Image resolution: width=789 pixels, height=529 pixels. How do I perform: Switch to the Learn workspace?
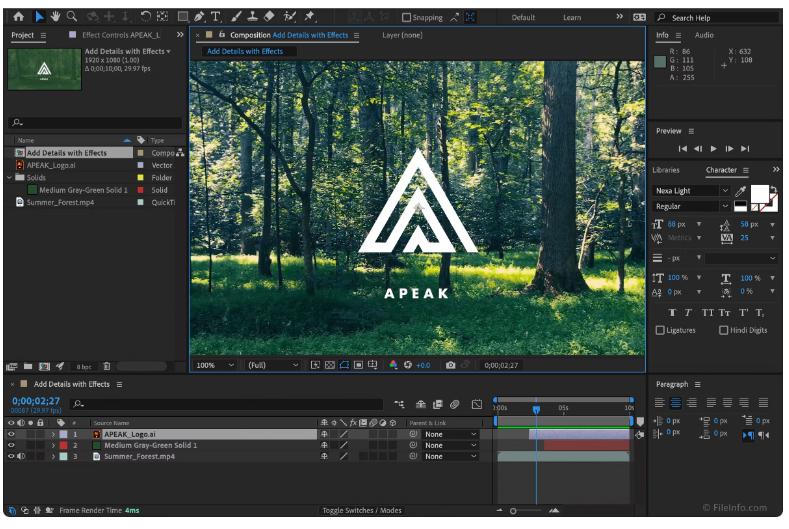572,18
